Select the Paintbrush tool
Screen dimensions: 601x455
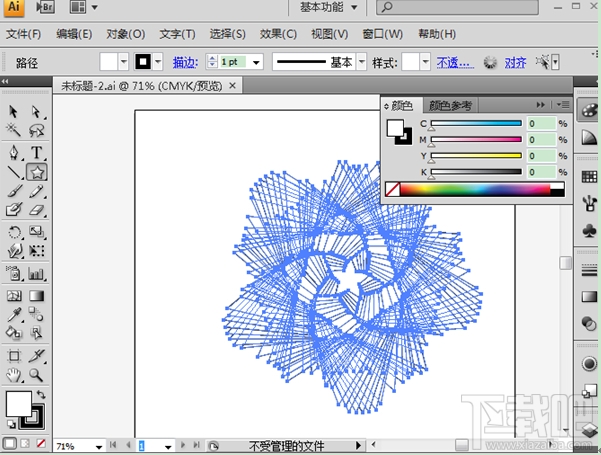tap(14, 191)
